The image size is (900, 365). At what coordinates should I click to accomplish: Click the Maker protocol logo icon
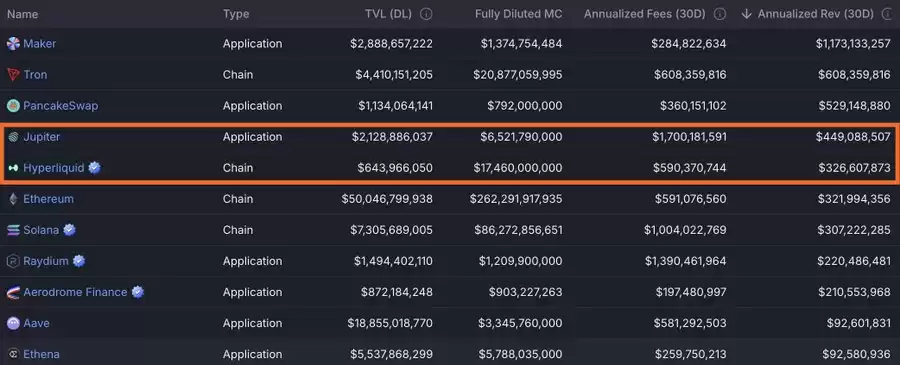[13, 44]
